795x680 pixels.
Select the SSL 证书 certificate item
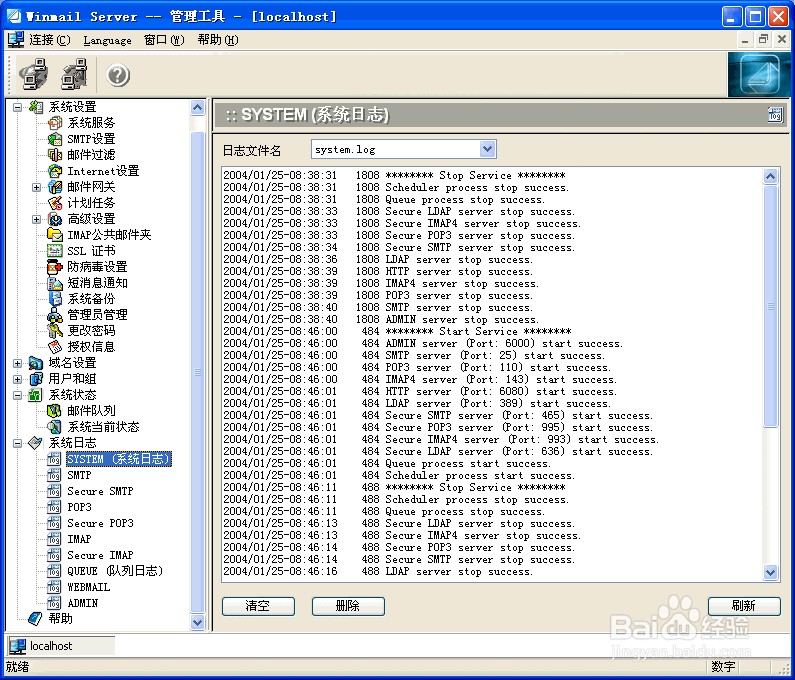pos(91,250)
